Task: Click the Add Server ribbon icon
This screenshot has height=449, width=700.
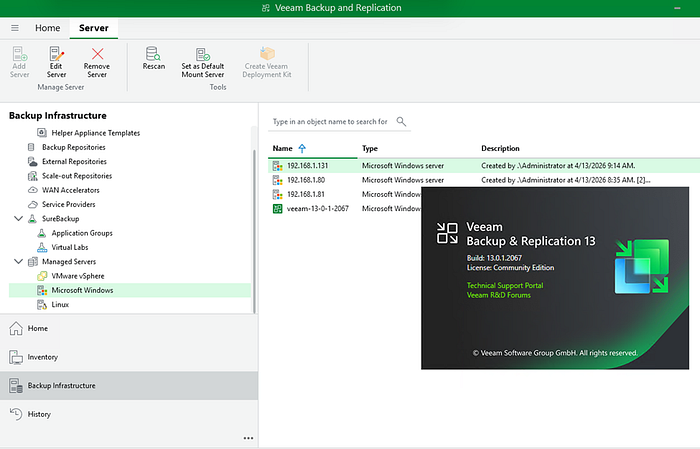Action: pyautogui.click(x=20, y=54)
